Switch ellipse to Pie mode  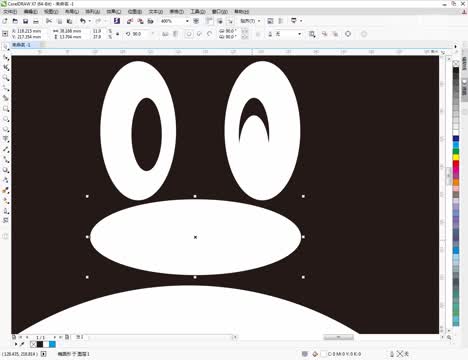click(199, 34)
